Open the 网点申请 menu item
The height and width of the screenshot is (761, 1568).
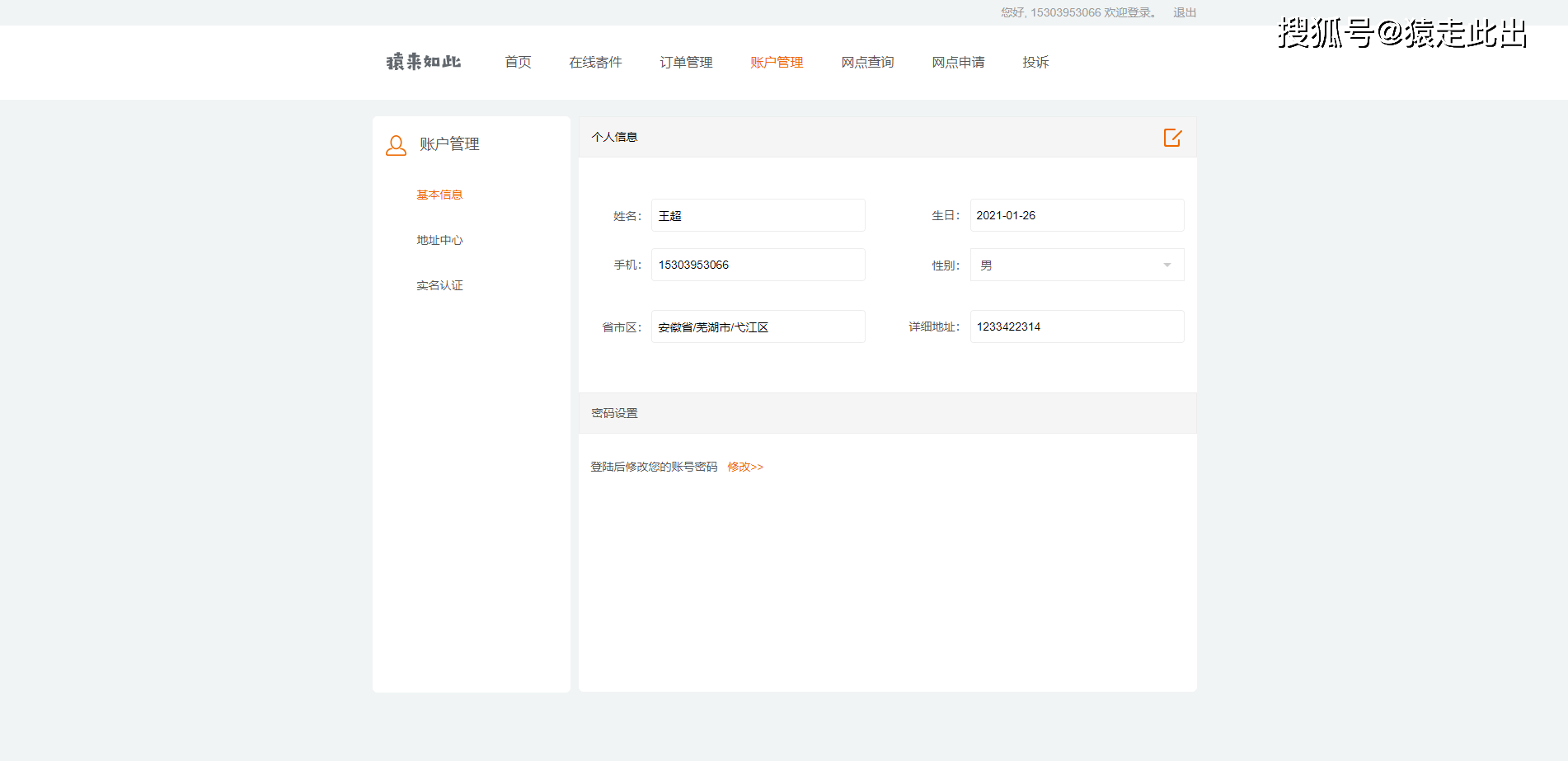click(958, 62)
